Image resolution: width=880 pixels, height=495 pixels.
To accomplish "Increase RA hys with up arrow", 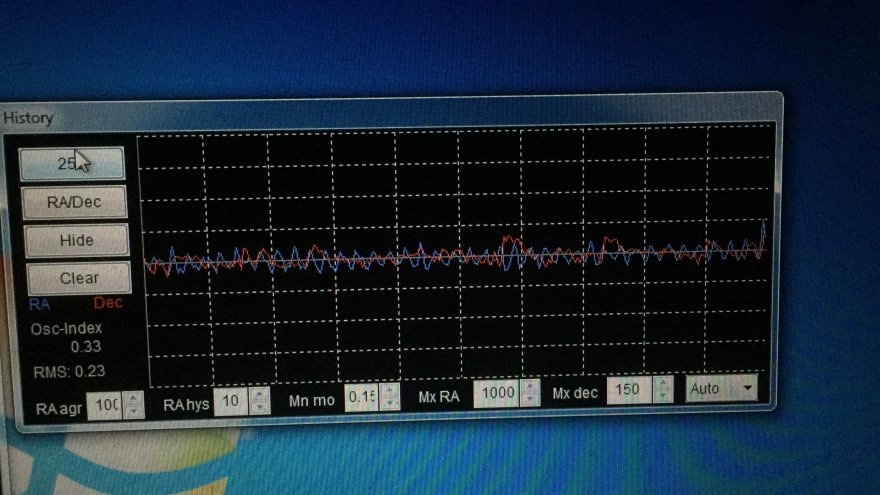I will [x=259, y=396].
